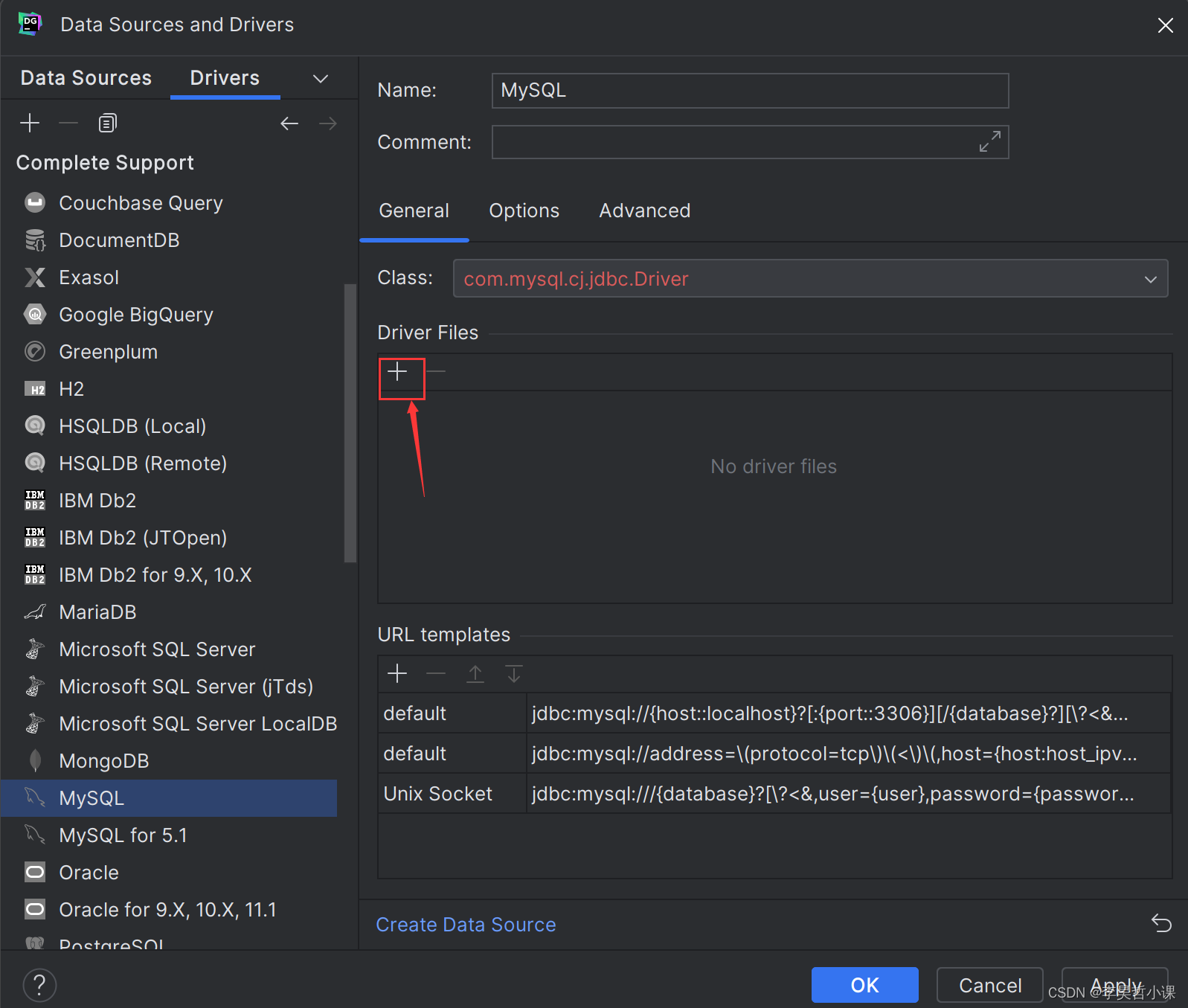The height and width of the screenshot is (1008, 1188).
Task: Add a URL template with plus
Action: tap(398, 674)
